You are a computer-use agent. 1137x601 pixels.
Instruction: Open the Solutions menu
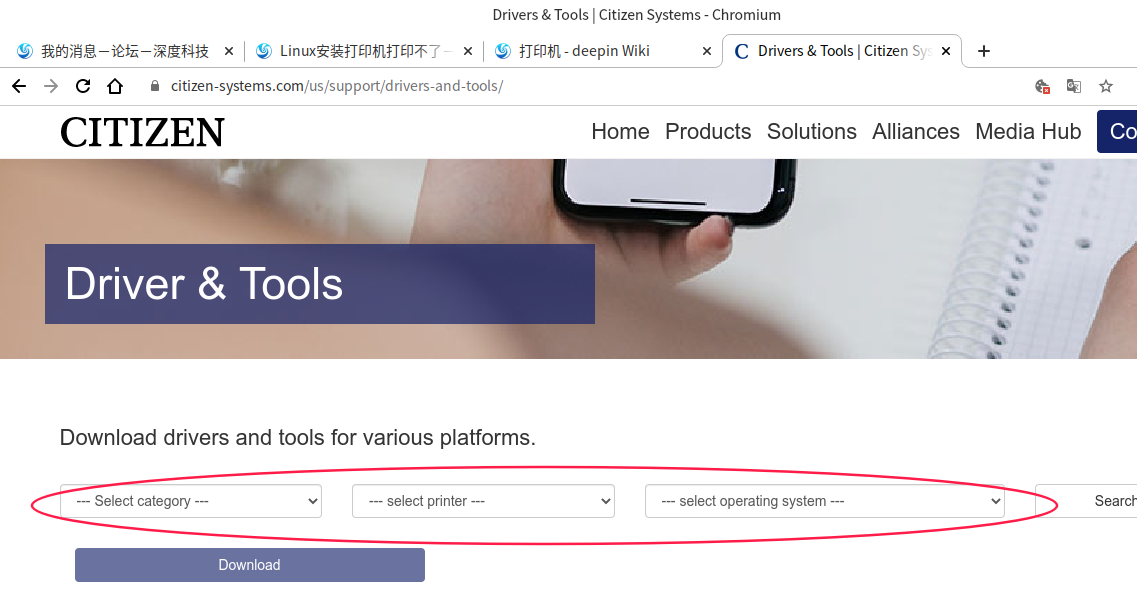[811, 131]
